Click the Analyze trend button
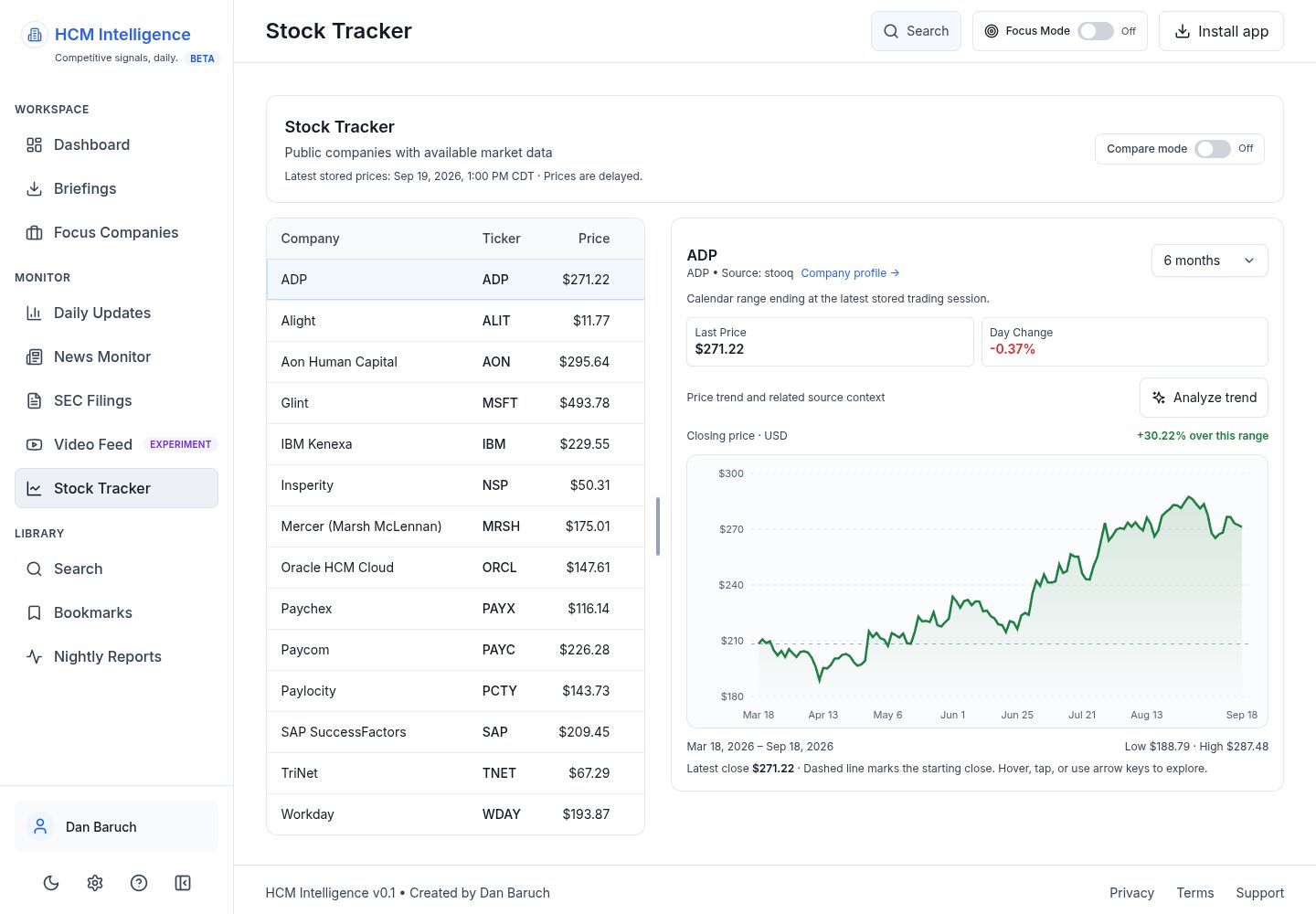The height and width of the screenshot is (914, 1316). click(1204, 398)
